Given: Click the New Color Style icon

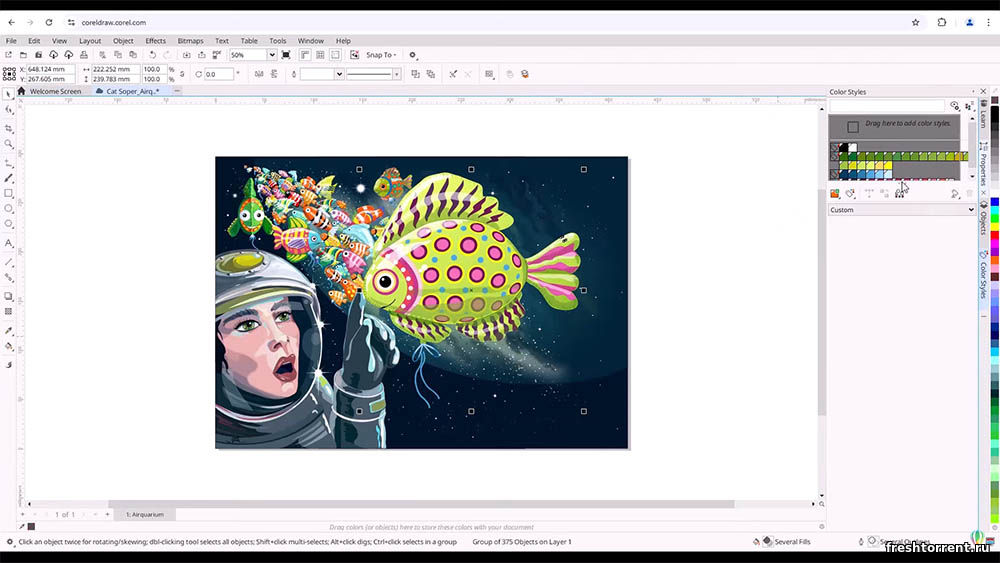Looking at the screenshot, I should coord(835,193).
